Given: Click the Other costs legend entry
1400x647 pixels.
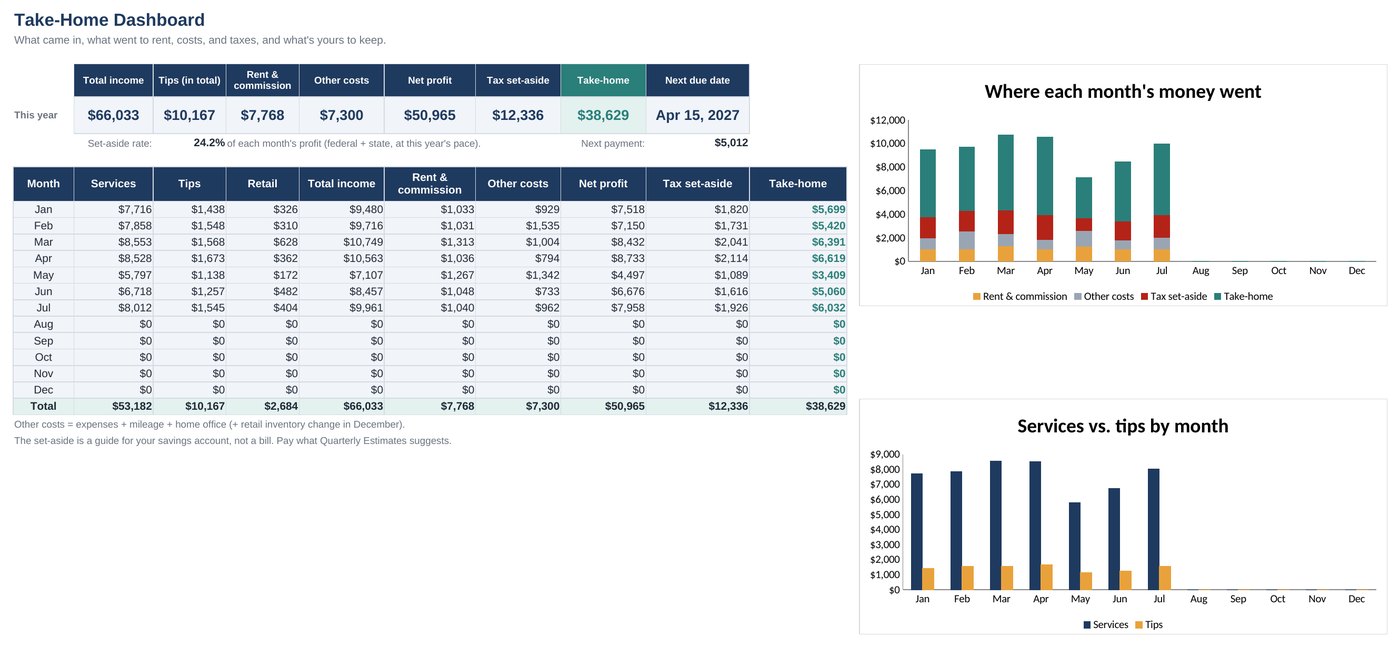Looking at the screenshot, I should (x=1104, y=296).
